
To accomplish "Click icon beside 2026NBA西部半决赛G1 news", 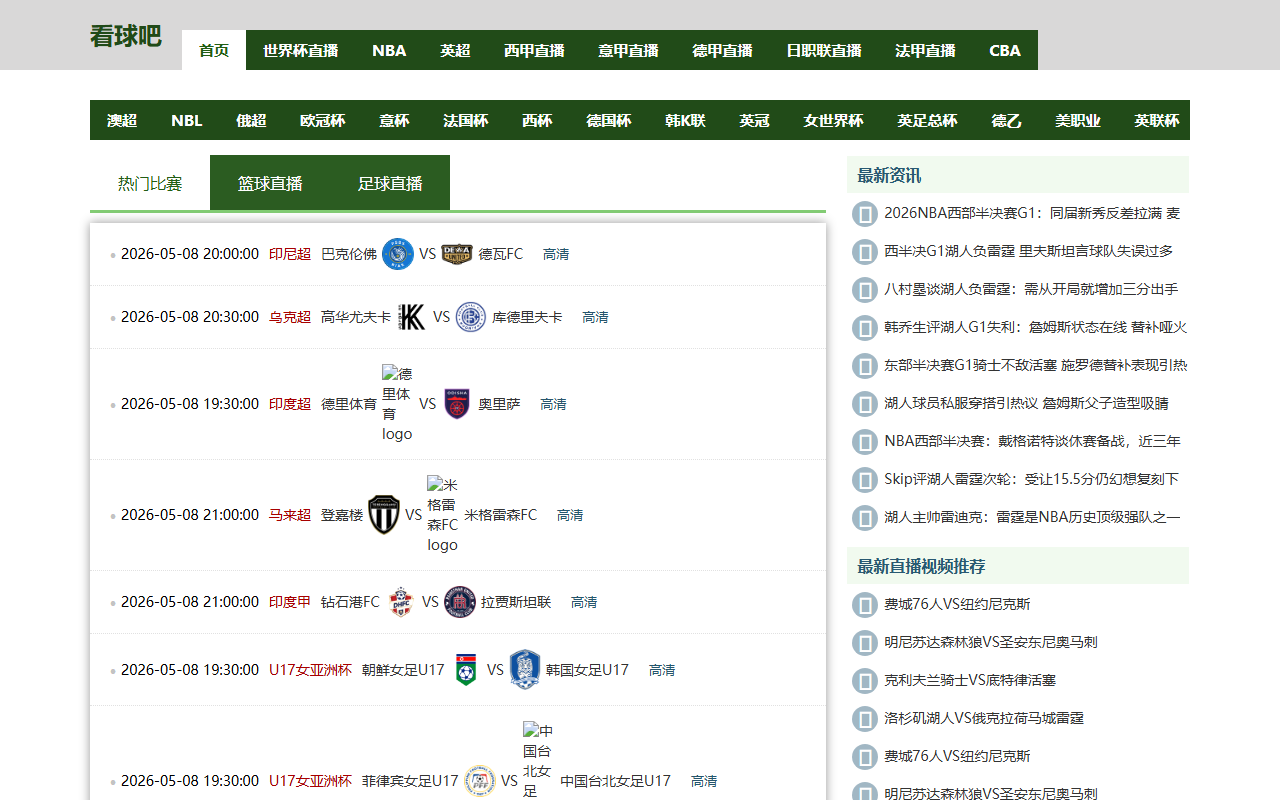I will pyautogui.click(x=865, y=214).
